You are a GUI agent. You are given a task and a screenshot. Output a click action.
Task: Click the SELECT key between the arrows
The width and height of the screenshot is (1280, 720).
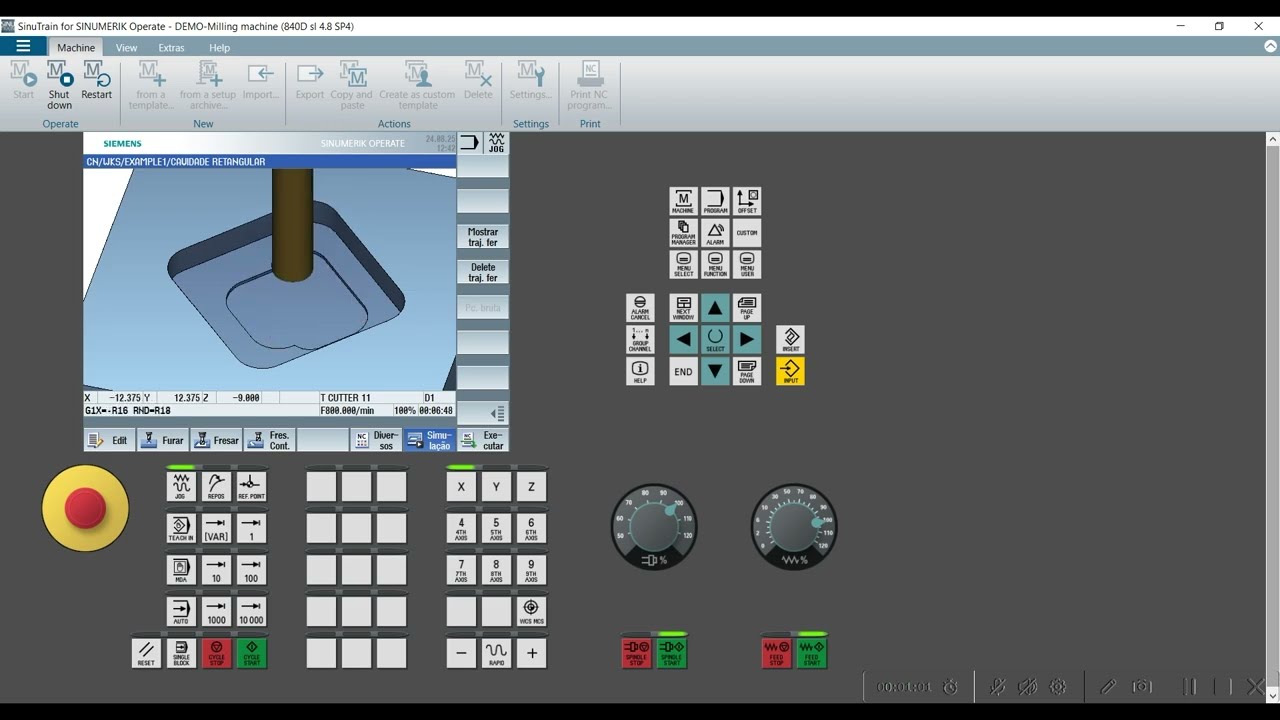point(715,339)
